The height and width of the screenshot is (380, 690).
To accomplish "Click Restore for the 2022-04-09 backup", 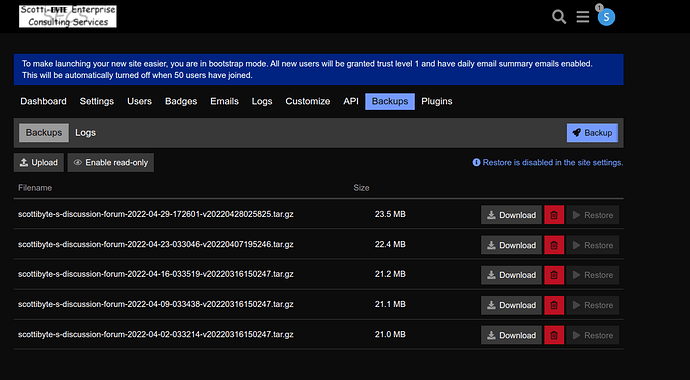I will tap(593, 305).
